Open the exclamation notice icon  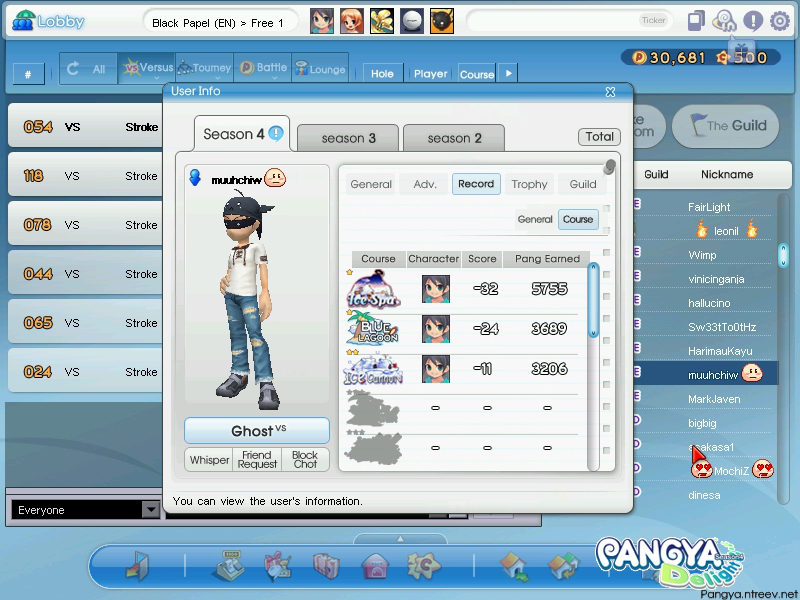tap(753, 21)
